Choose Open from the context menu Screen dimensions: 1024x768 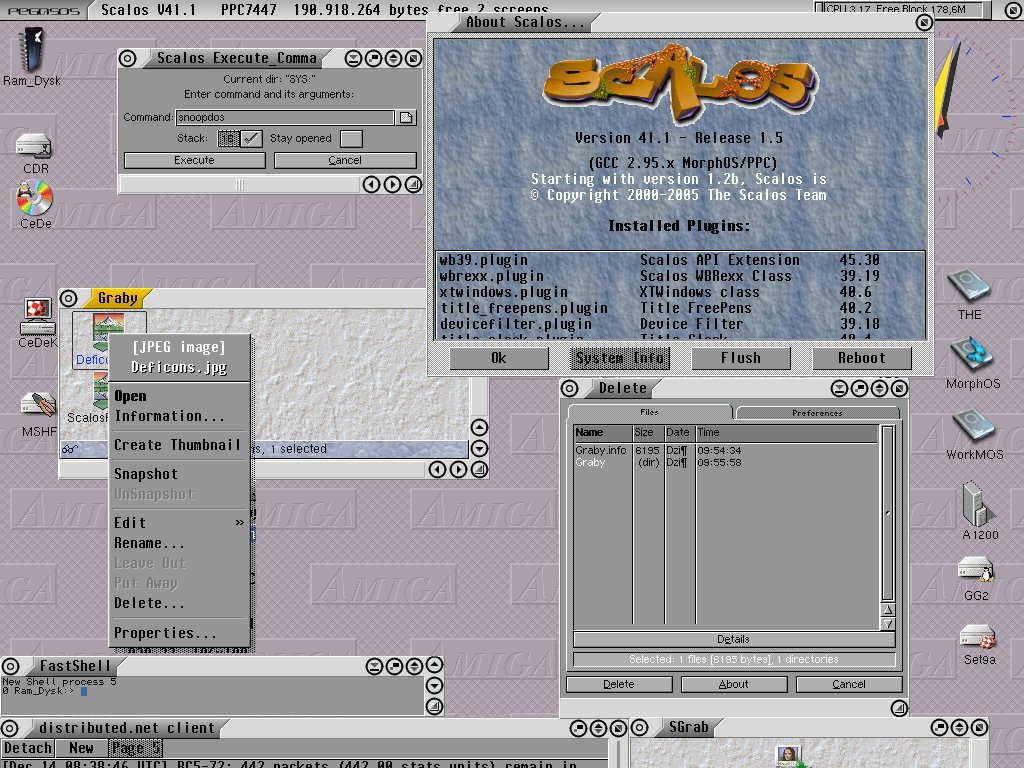coord(178,396)
